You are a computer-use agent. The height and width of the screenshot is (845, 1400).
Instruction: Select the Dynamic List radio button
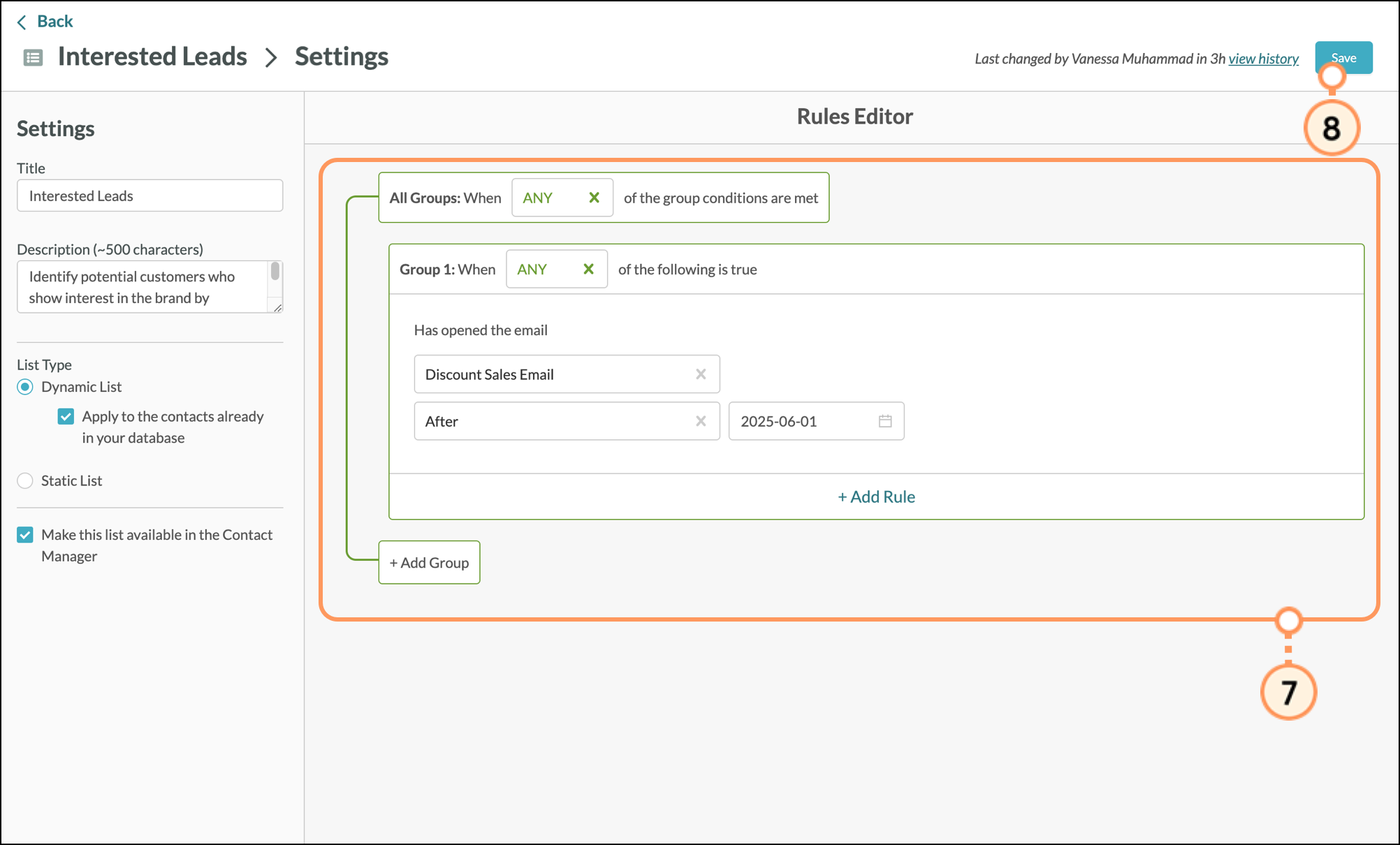click(x=25, y=387)
